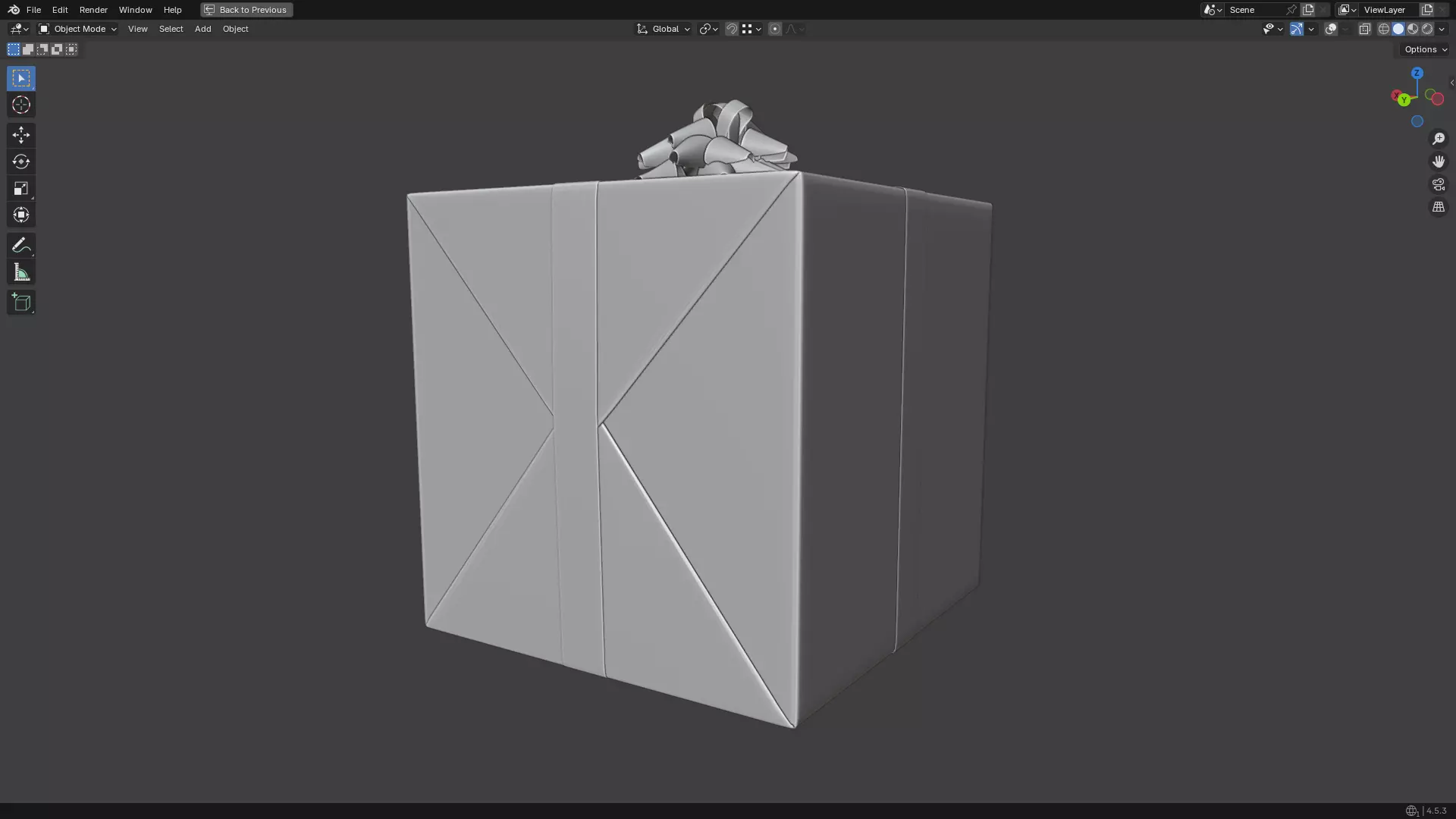Click the blue Z axis gizmo circle
The width and height of the screenshot is (1456, 819).
(x=1417, y=74)
